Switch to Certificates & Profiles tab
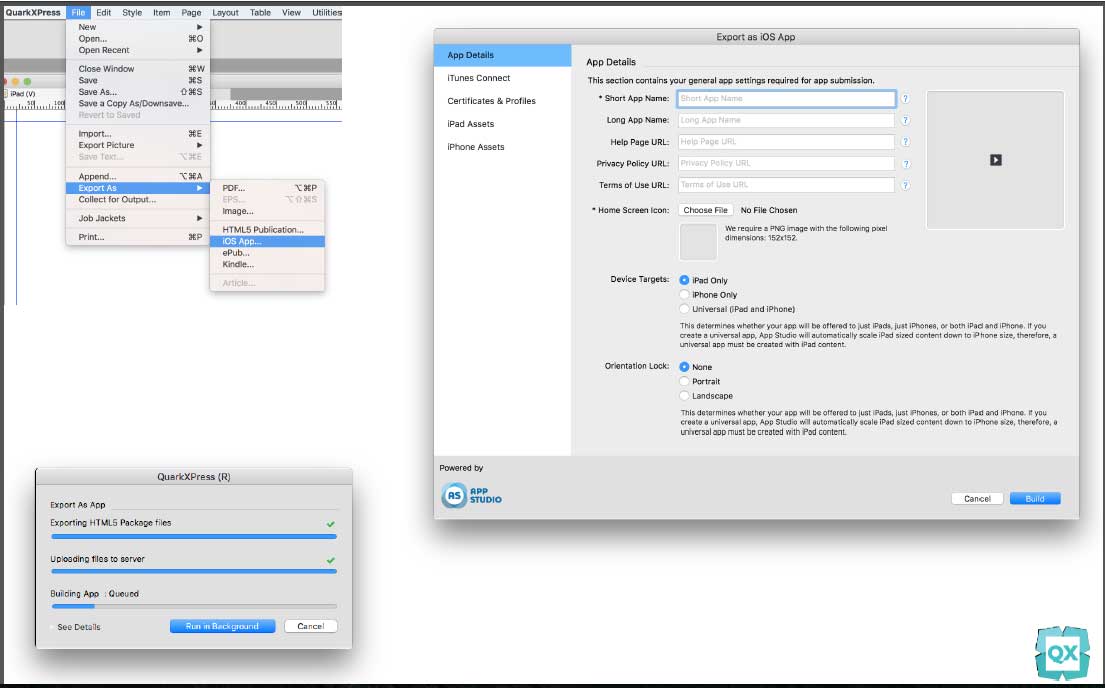The height and width of the screenshot is (688, 1105). point(502,101)
